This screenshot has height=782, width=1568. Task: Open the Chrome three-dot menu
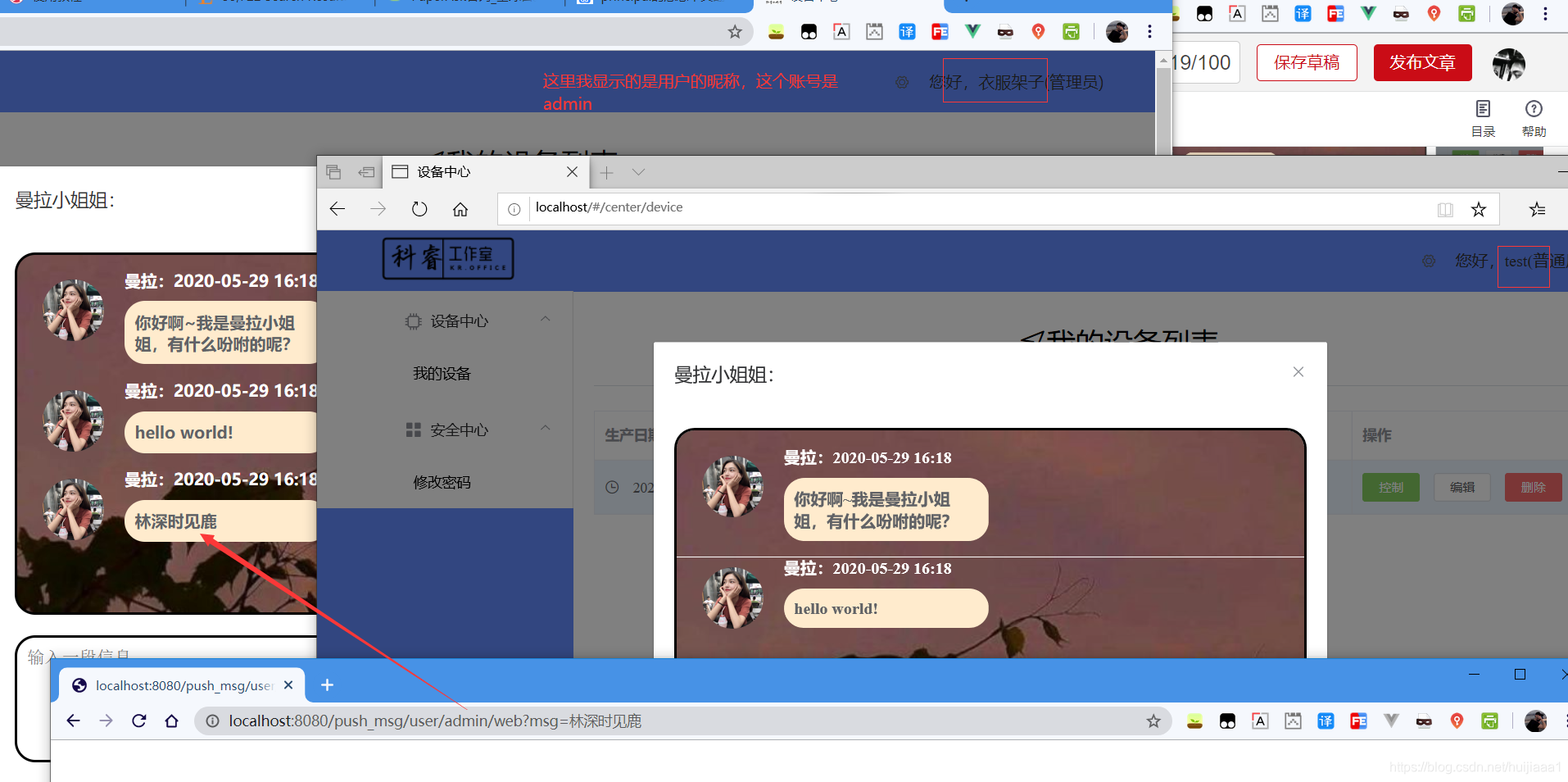tap(1149, 31)
